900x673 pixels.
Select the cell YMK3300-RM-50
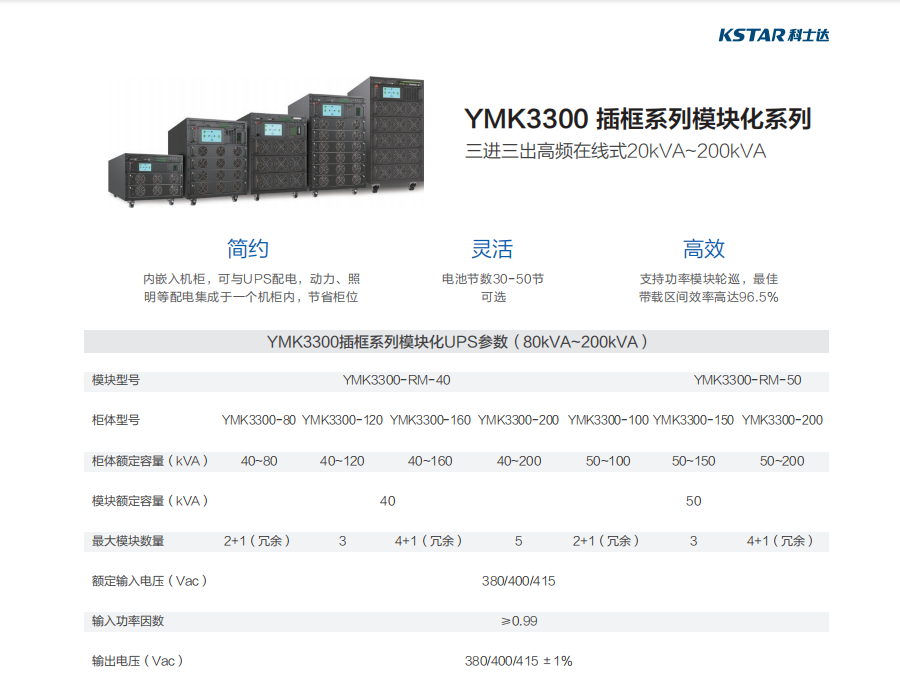tap(747, 380)
